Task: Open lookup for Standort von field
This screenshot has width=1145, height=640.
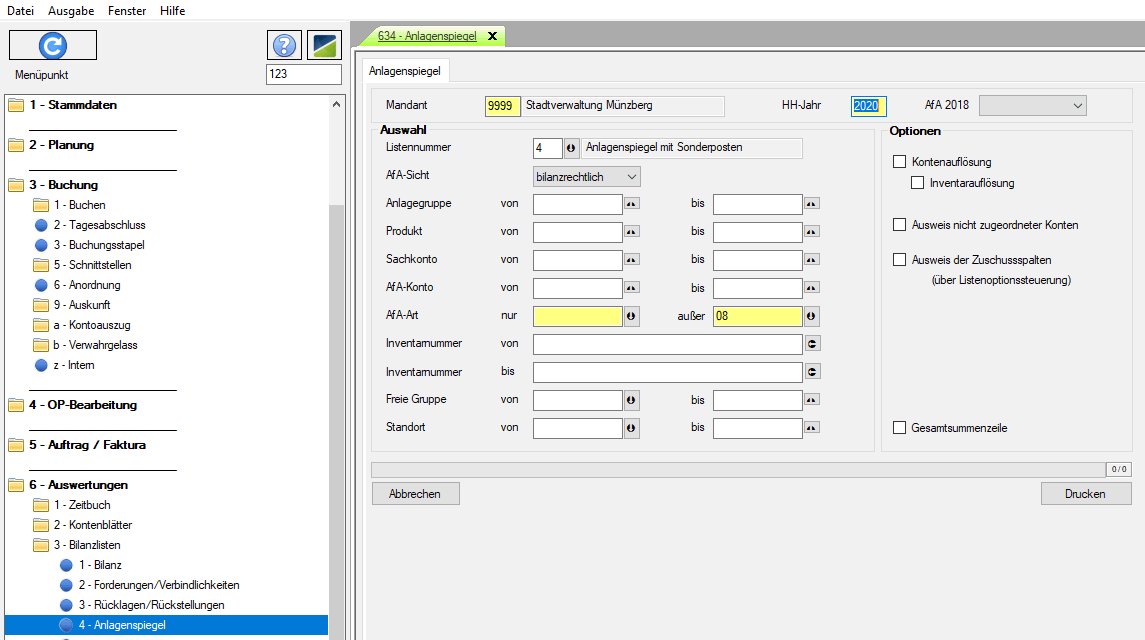Action: tap(631, 429)
